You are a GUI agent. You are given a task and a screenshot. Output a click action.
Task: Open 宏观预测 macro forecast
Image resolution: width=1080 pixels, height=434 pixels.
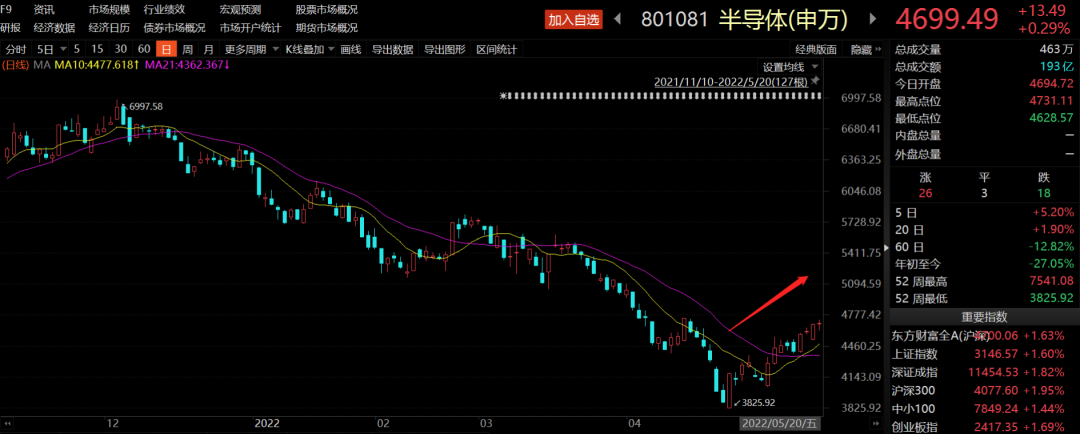click(x=240, y=10)
